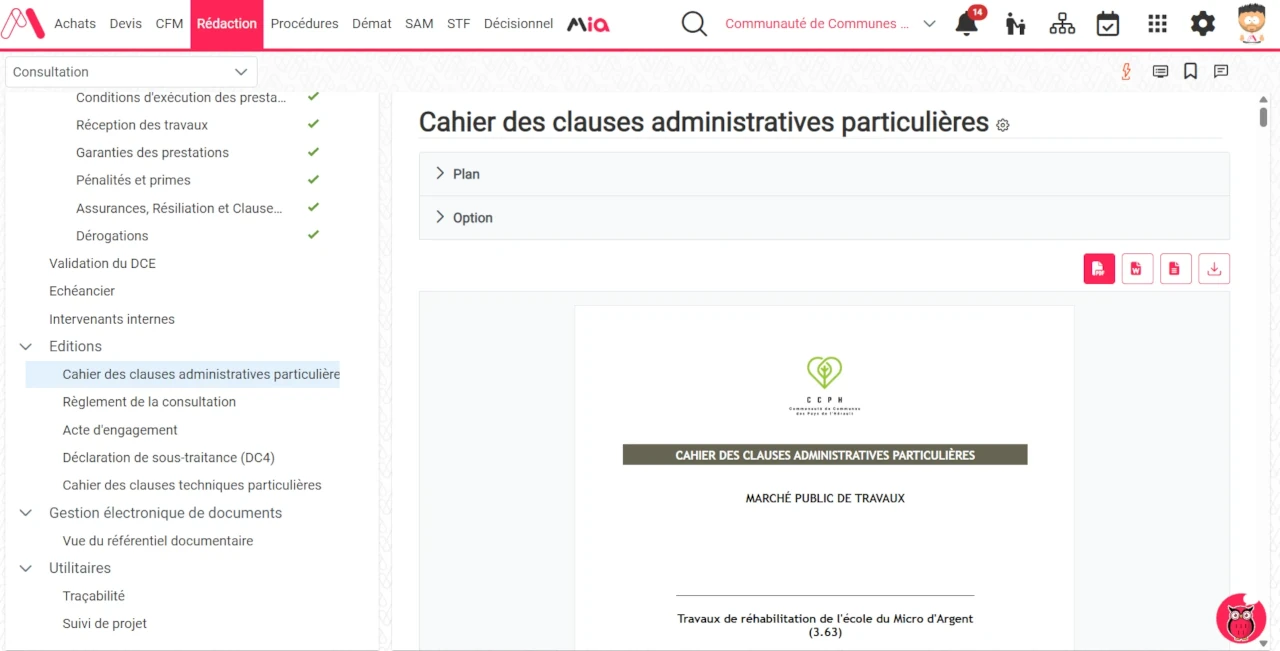This screenshot has height=651, width=1280.
Task: Open the Procédures menu
Action: click(x=304, y=24)
